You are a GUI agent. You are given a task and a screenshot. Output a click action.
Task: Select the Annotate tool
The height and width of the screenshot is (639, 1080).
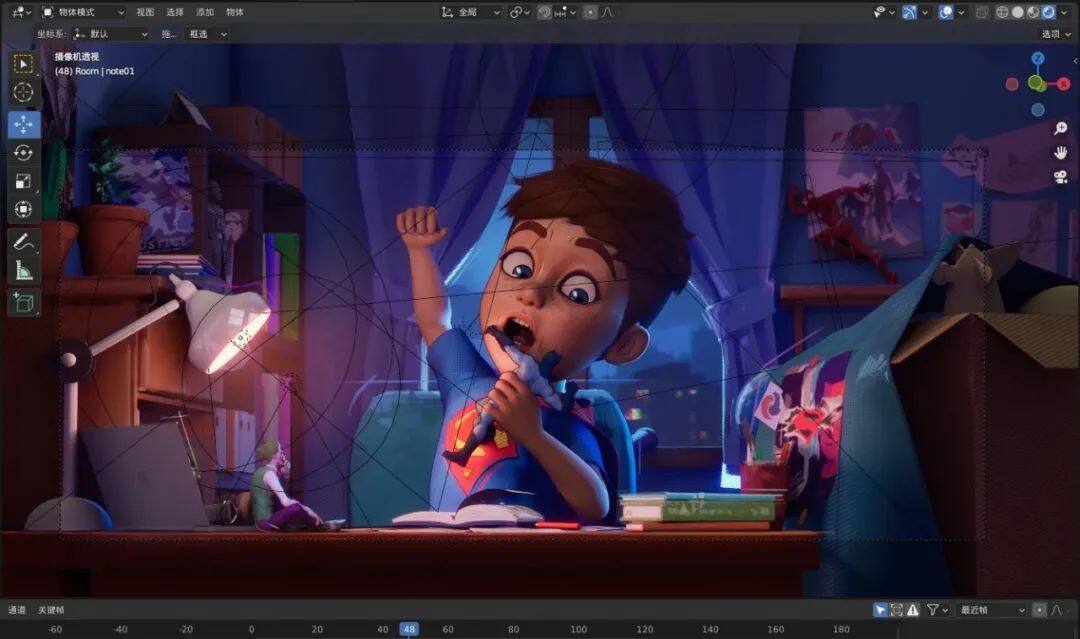point(23,242)
